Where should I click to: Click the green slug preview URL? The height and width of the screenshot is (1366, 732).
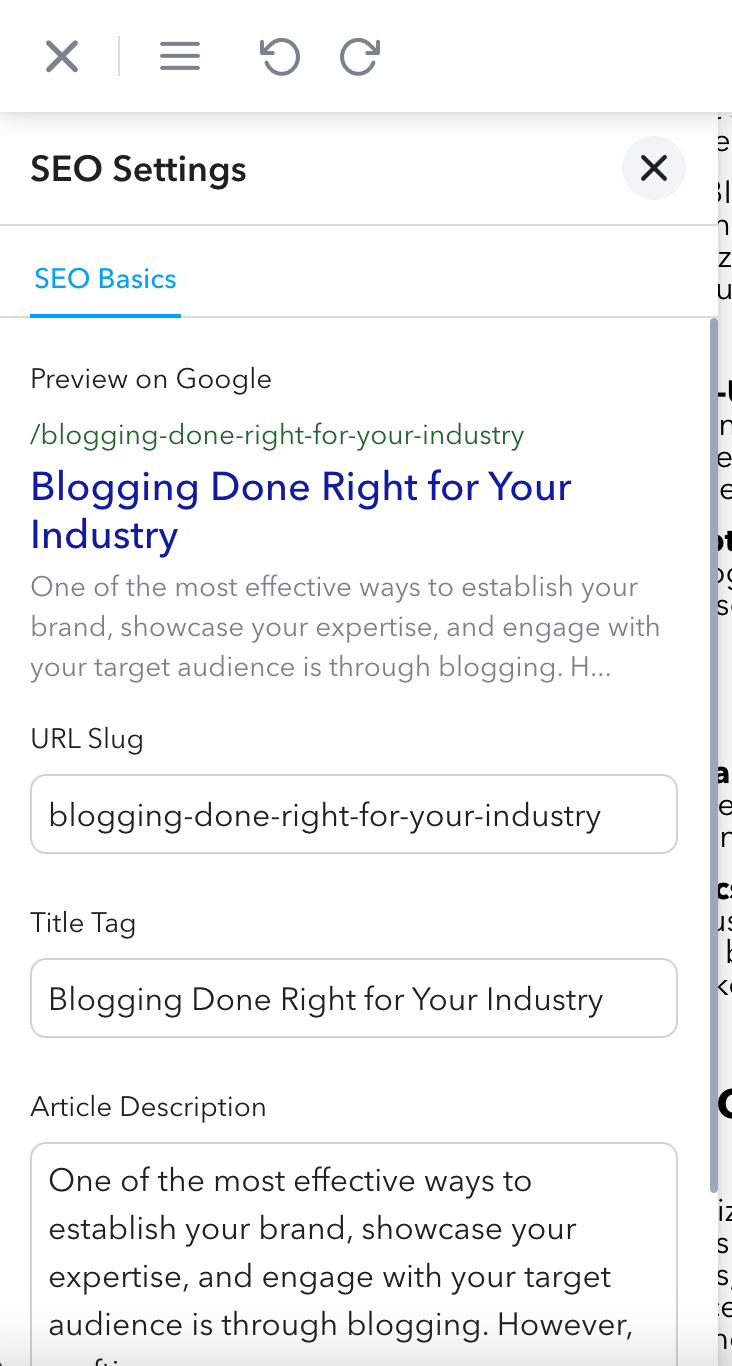[277, 435]
